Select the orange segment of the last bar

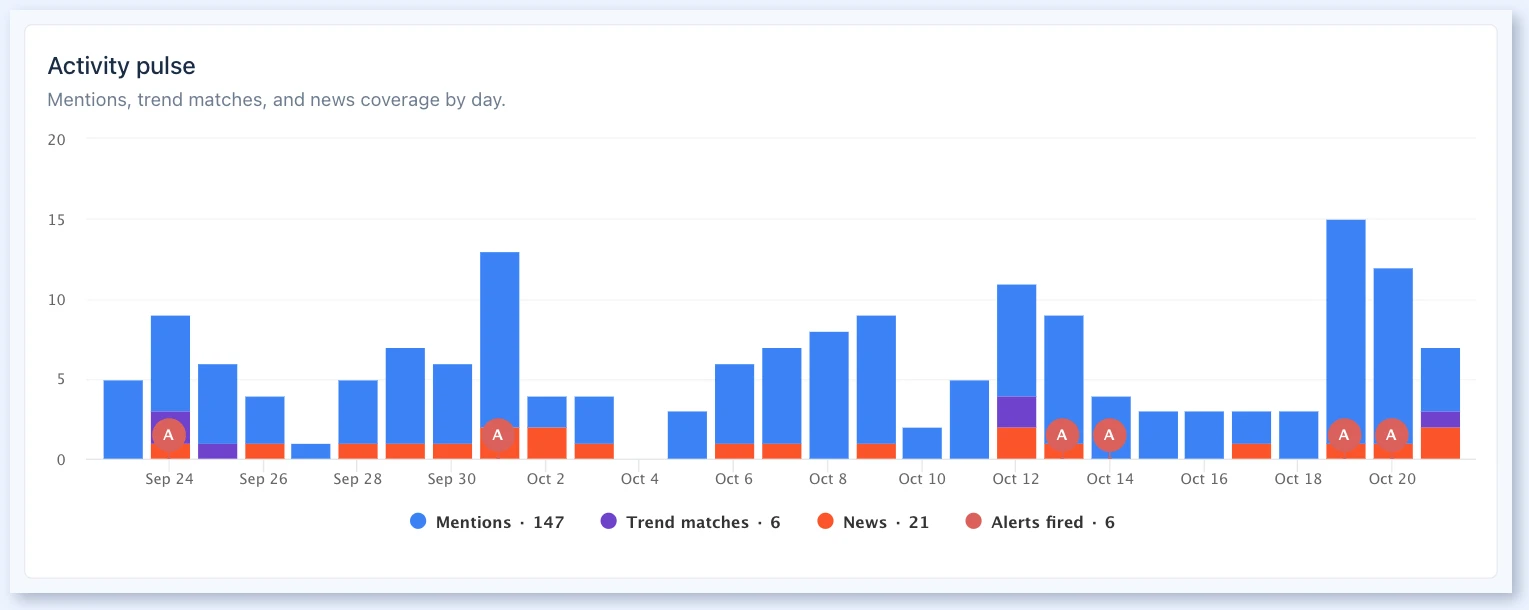(x=1440, y=443)
